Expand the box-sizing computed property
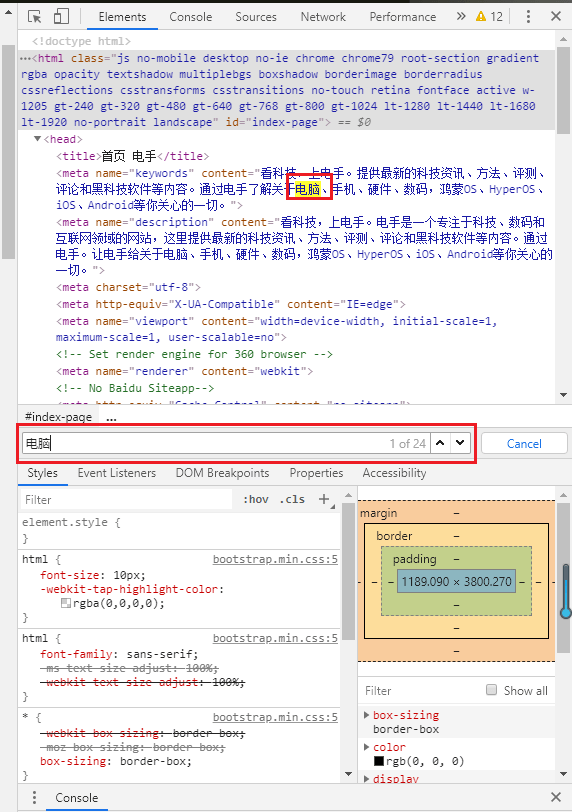The height and width of the screenshot is (812, 572). tap(366, 715)
